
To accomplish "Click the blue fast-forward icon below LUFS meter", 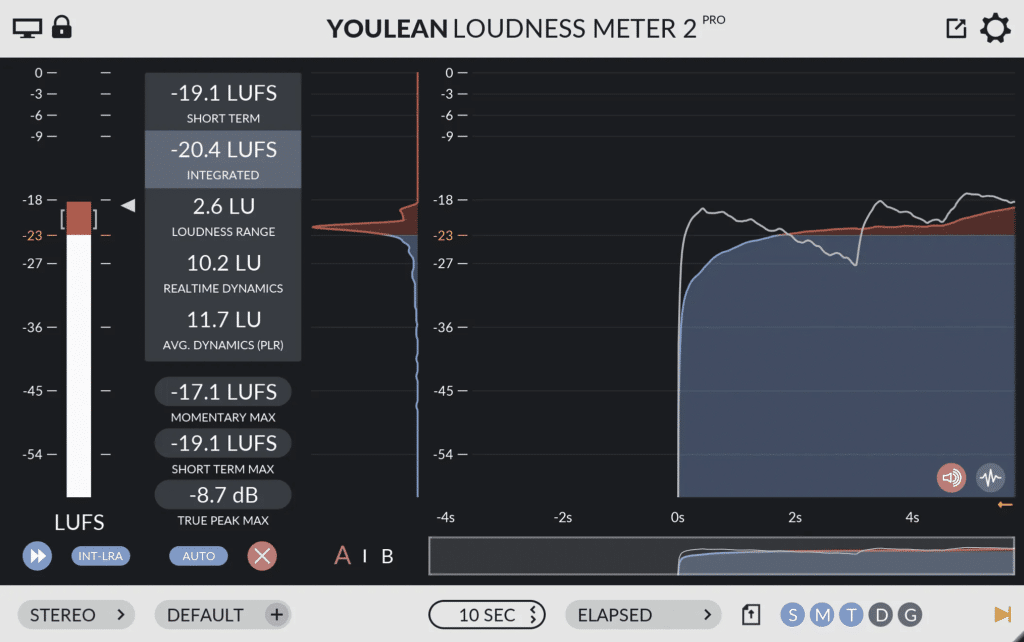I will tap(37, 556).
